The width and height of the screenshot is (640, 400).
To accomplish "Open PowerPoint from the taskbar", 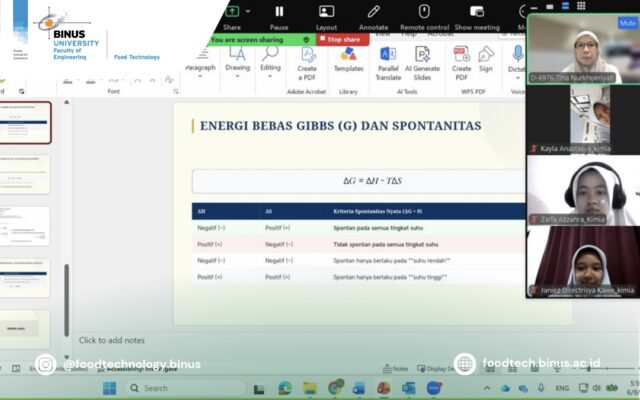I will point(384,388).
